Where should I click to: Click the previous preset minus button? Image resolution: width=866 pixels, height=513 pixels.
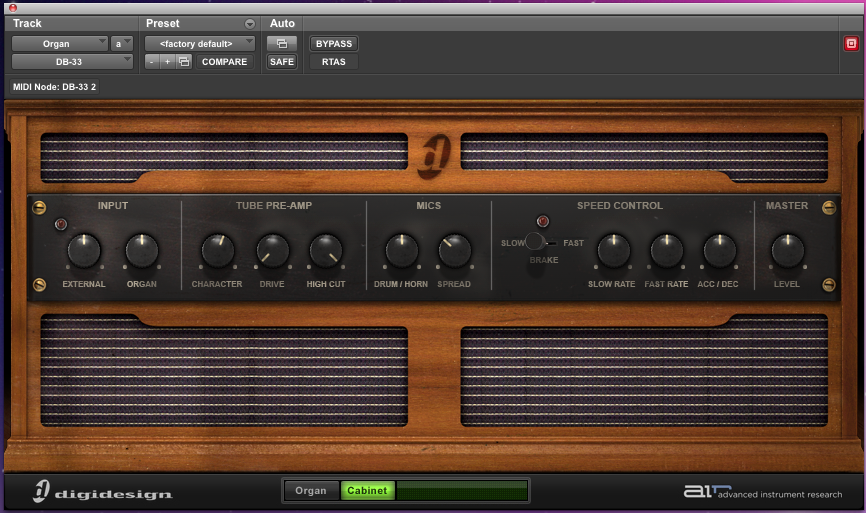point(151,62)
